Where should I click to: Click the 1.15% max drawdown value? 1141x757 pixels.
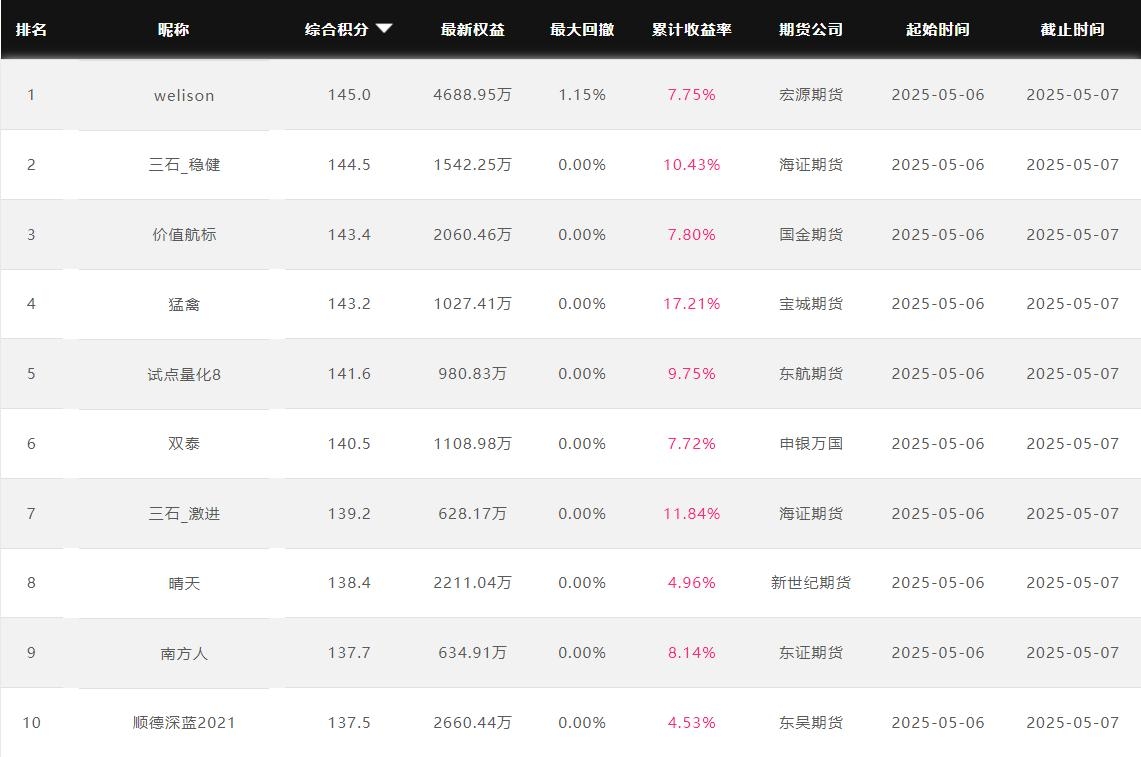pos(582,95)
